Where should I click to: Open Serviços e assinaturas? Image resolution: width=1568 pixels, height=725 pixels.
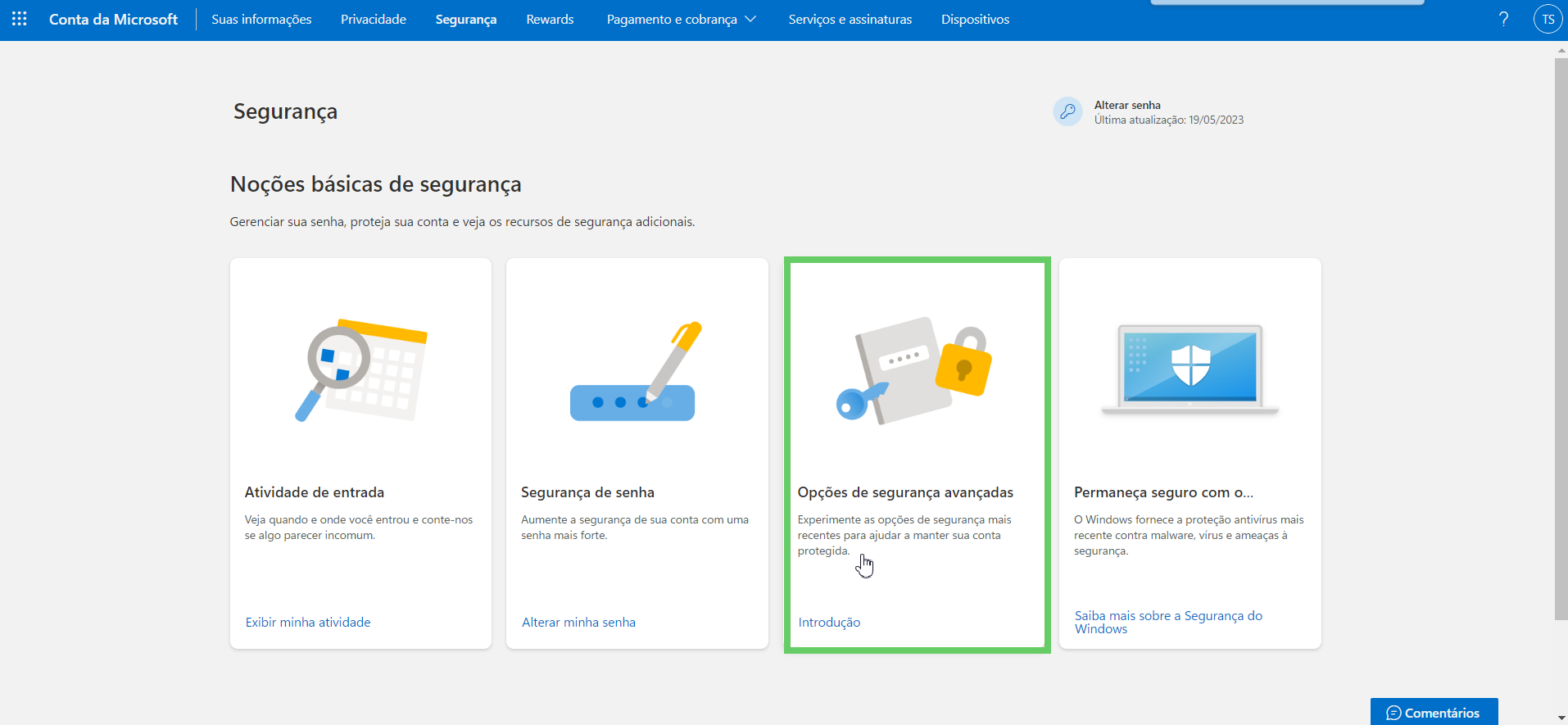tap(850, 19)
